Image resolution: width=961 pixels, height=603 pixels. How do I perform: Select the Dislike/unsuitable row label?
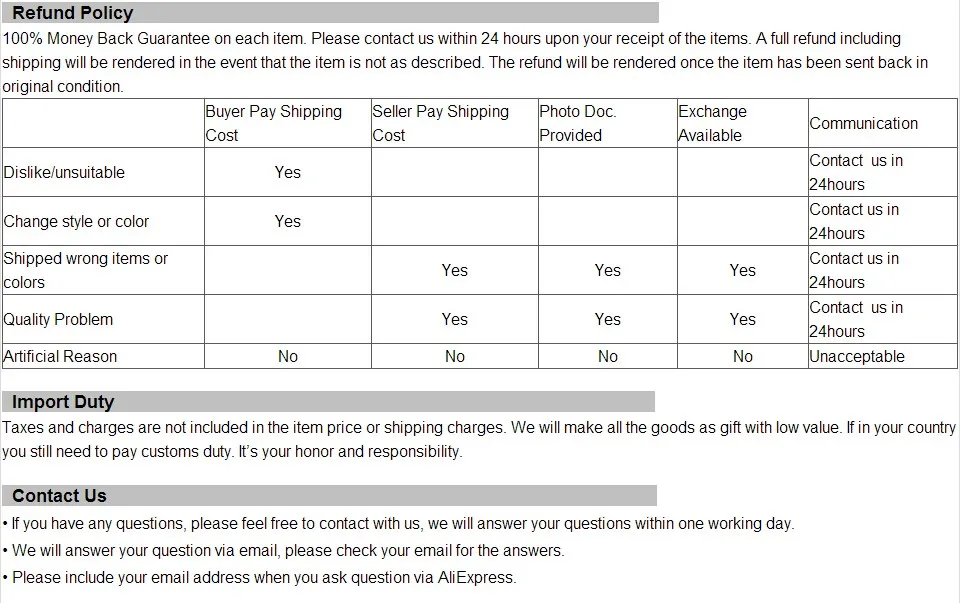(x=64, y=173)
